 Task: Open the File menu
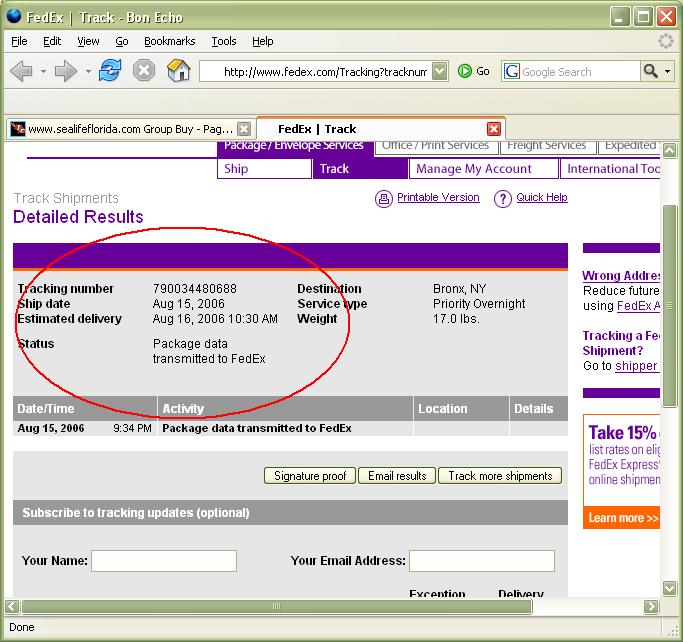coord(19,41)
